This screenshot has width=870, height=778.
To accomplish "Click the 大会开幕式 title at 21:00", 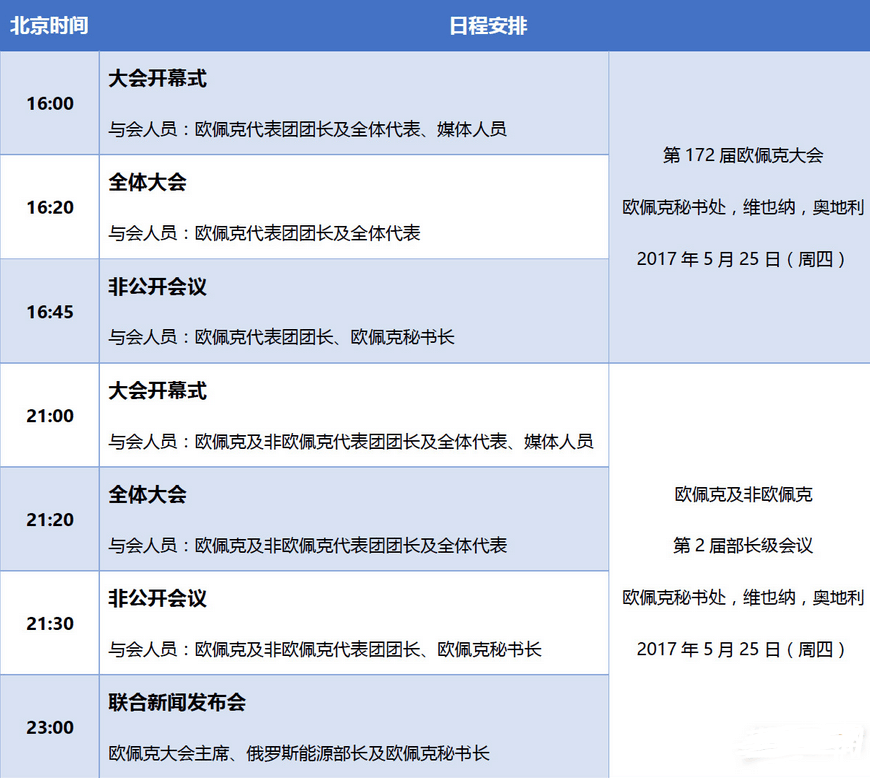I will tap(158, 390).
